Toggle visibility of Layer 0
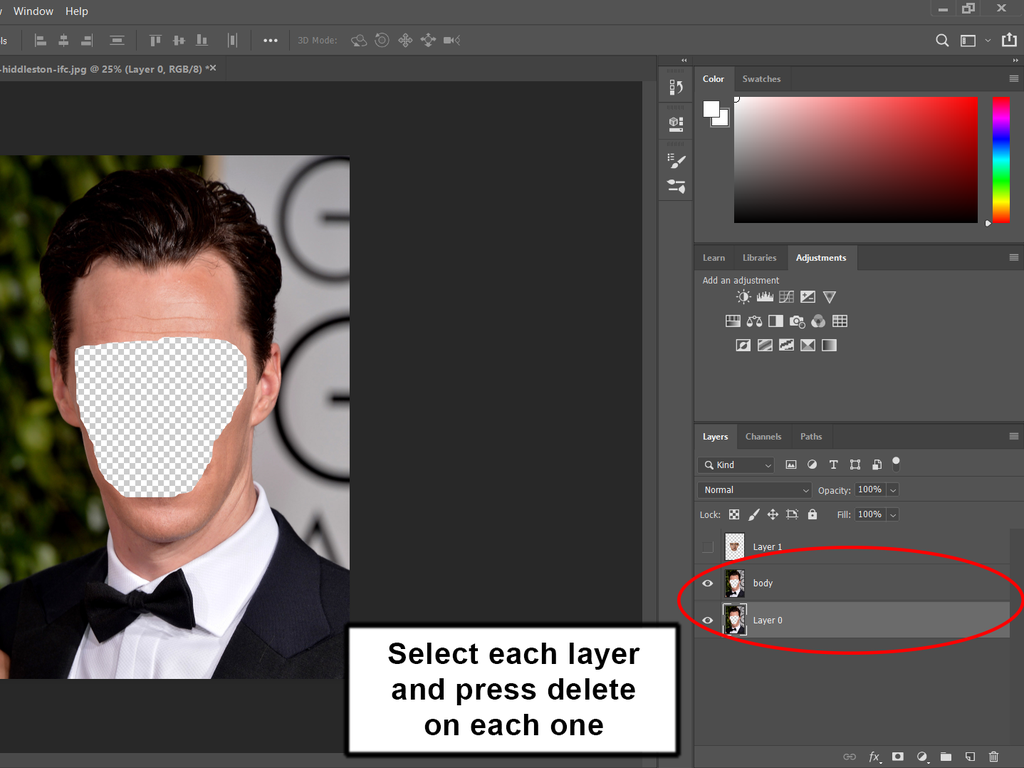This screenshot has width=1024, height=768. [708, 620]
